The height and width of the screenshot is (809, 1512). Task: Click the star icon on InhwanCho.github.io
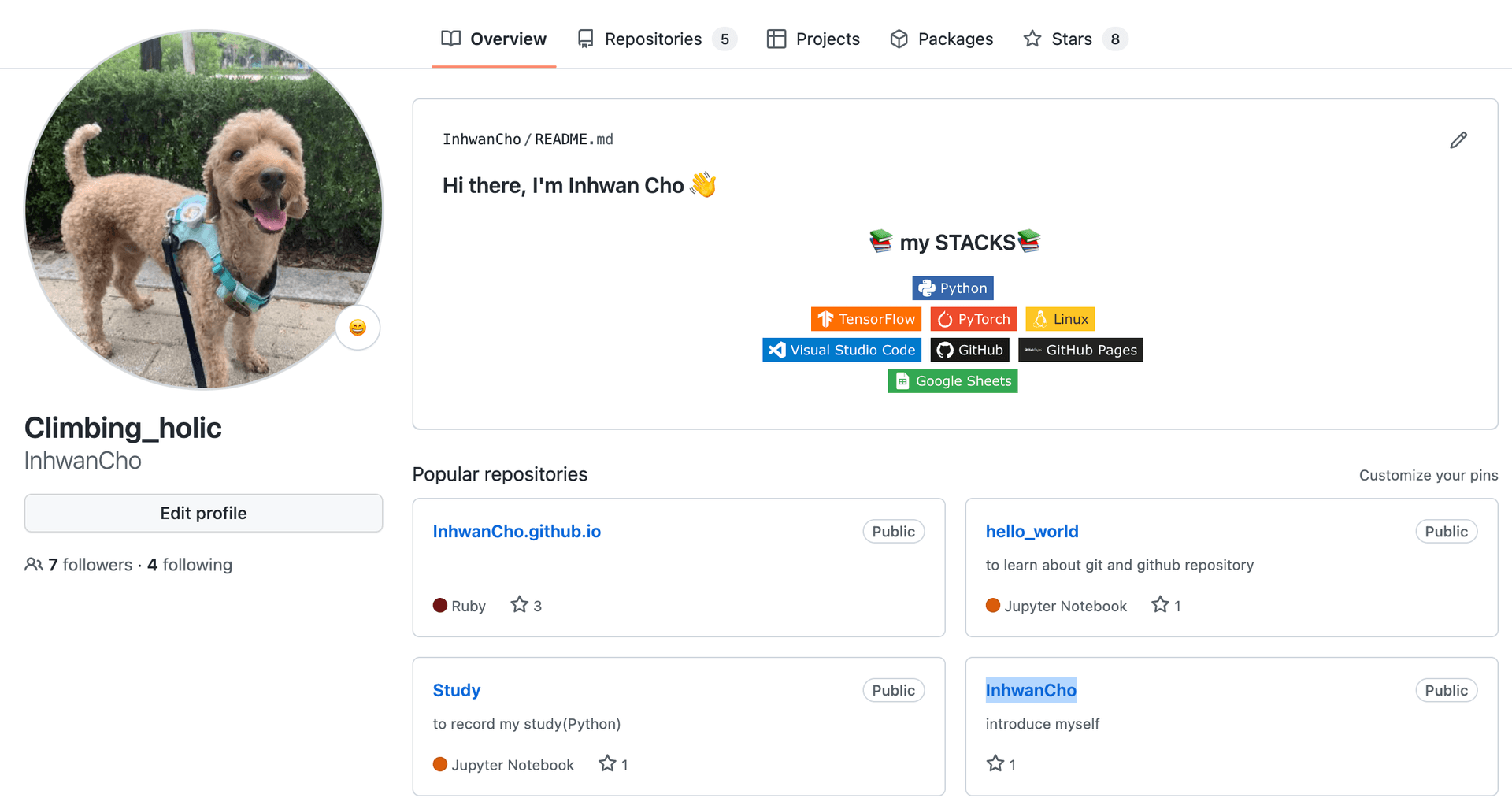click(519, 605)
